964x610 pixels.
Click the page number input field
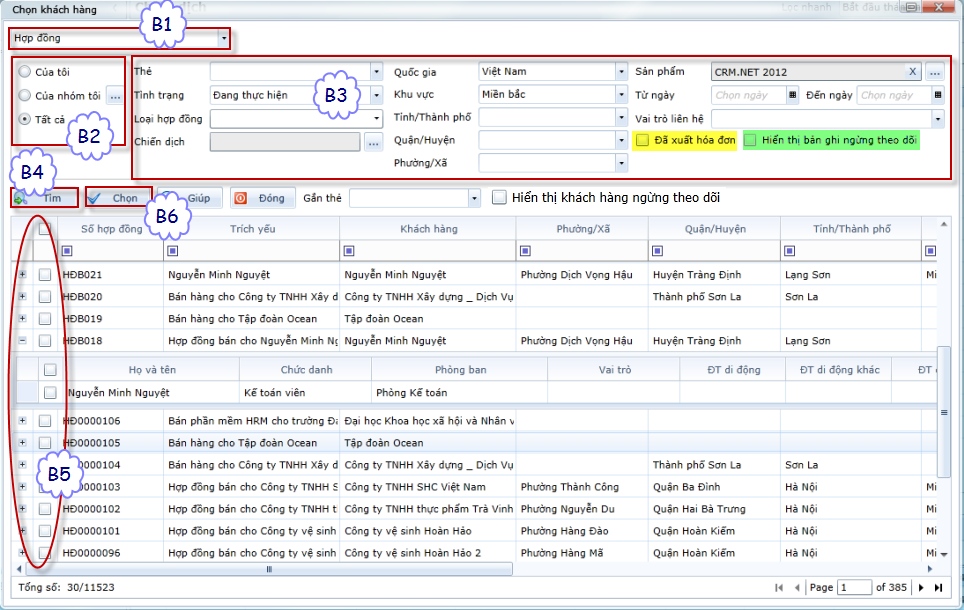(x=854, y=588)
